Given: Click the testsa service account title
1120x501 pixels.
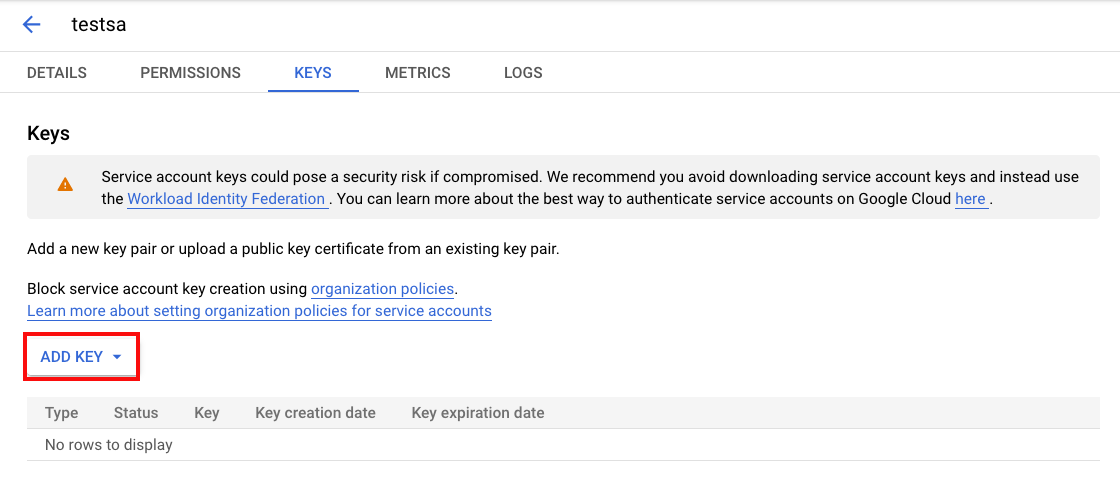Looking at the screenshot, I should pyautogui.click(x=98, y=25).
